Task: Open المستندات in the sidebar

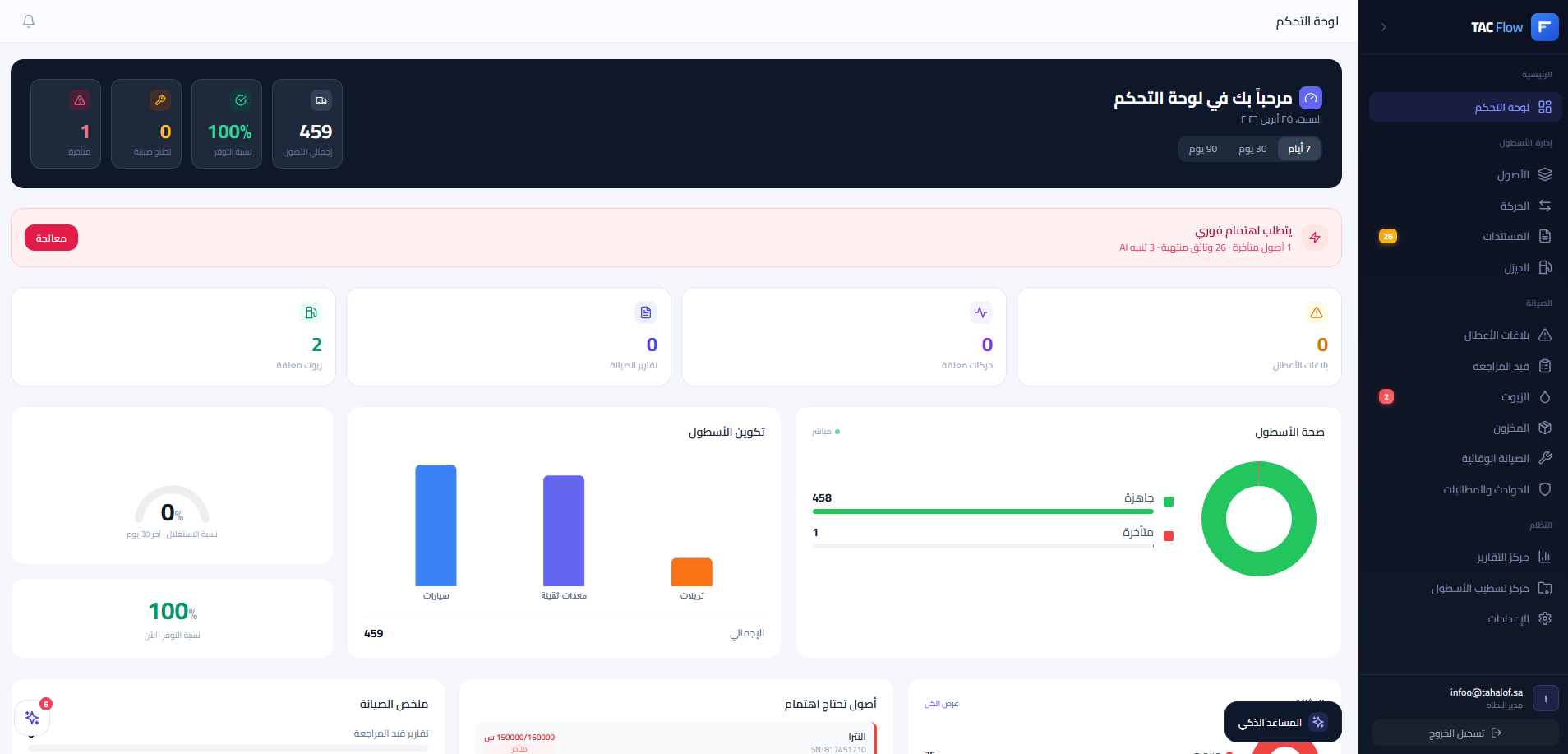Action: pos(1506,237)
